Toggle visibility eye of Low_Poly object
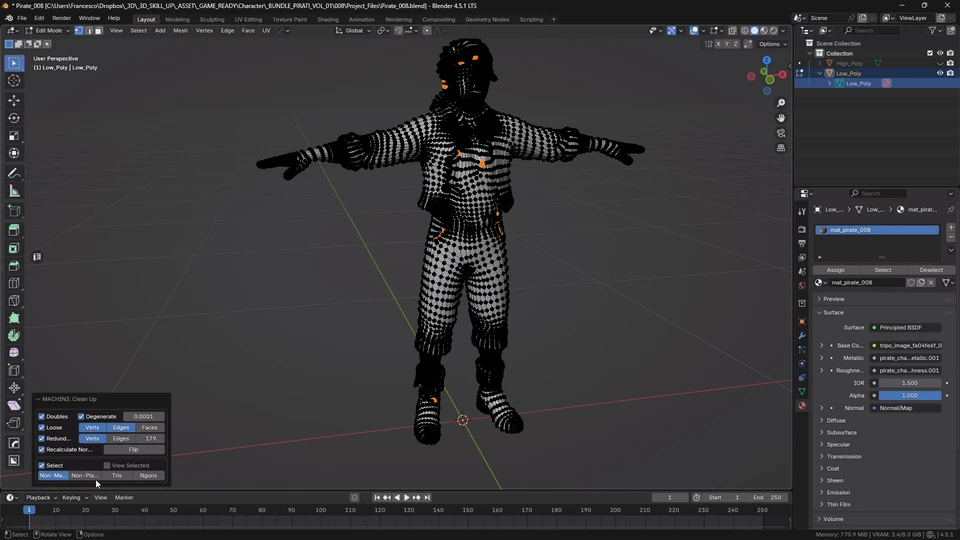This screenshot has width=960, height=540. 940,73
